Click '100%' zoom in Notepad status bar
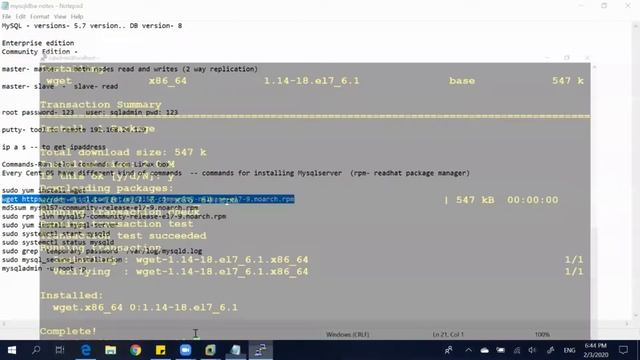The height and width of the screenshot is (360, 640). coord(542,334)
